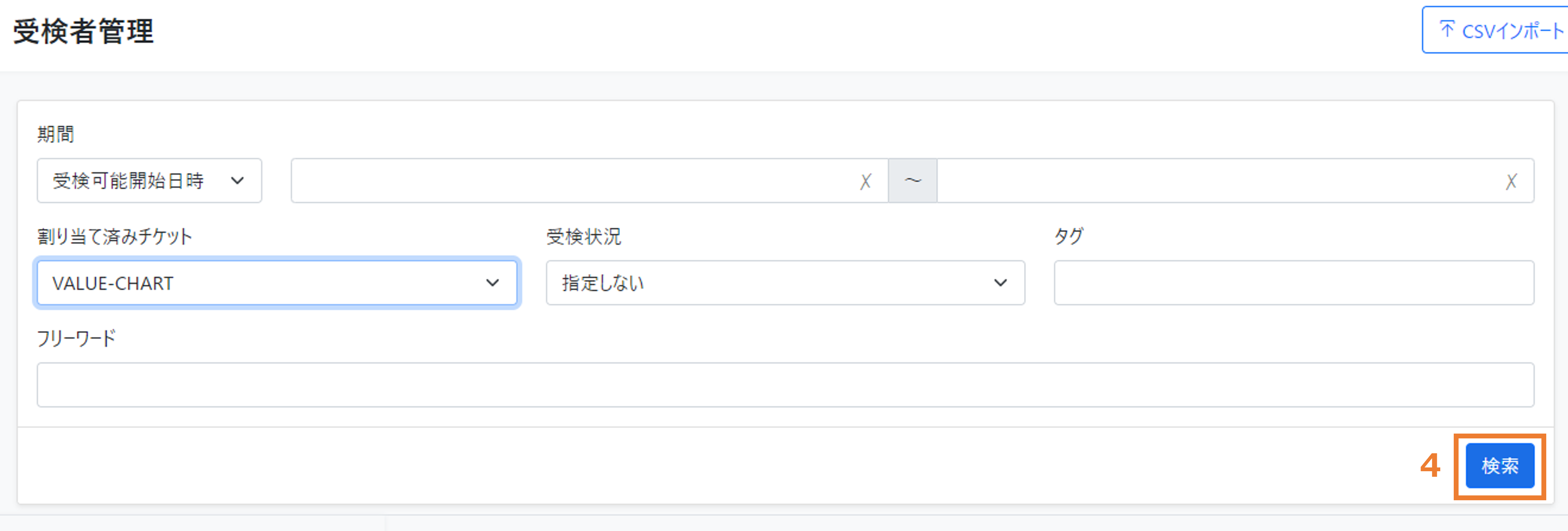Clear the start date with its X icon

pos(865,181)
